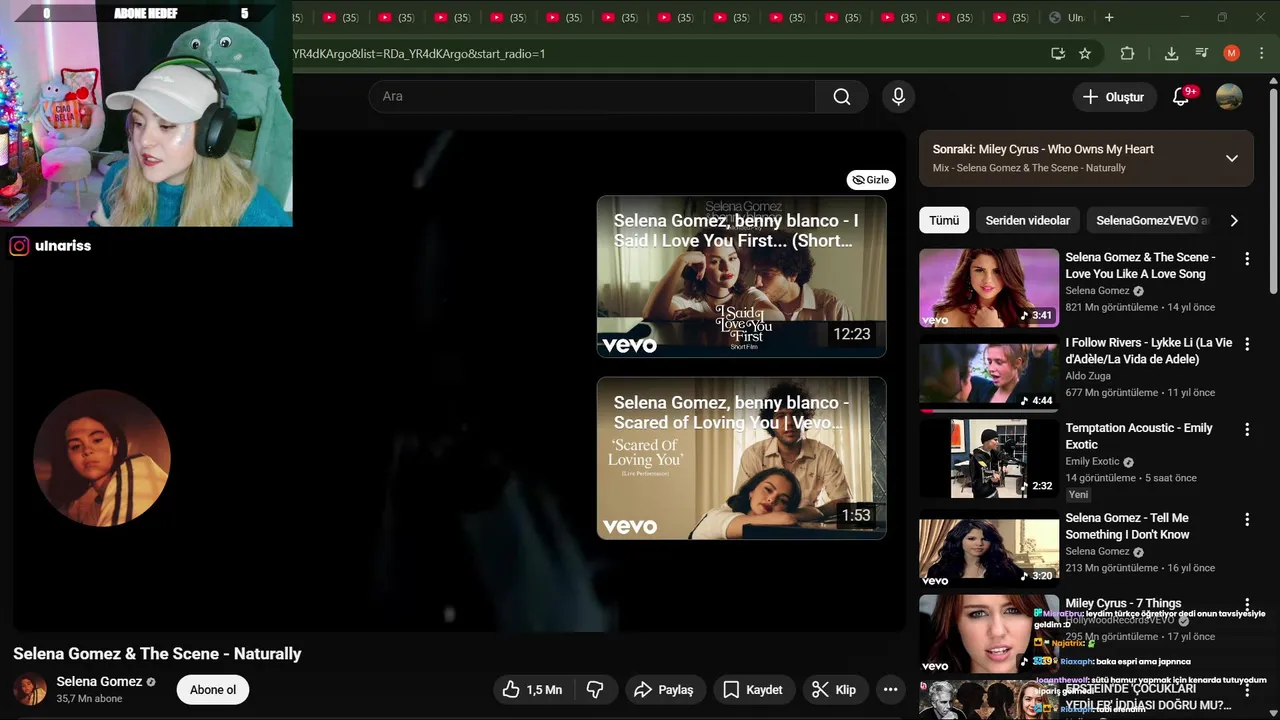Open options for I Follow Rivers video
Screen dimensions: 1280x720
pos(1247,344)
